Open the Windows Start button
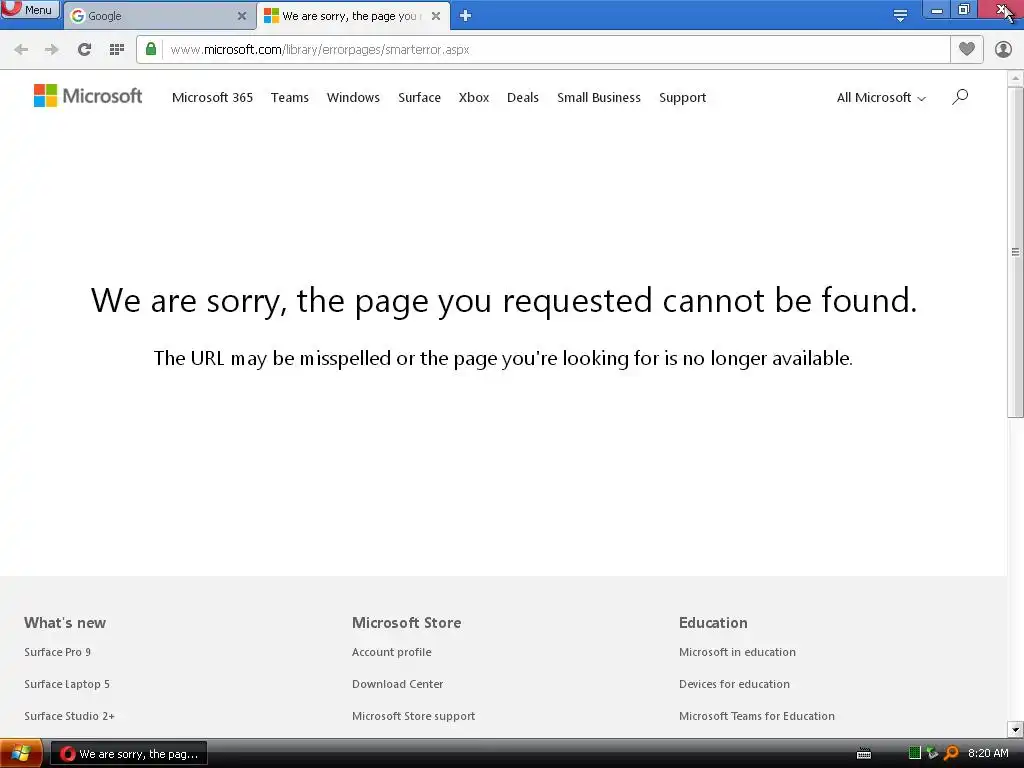The height and width of the screenshot is (768, 1024). [x=21, y=754]
